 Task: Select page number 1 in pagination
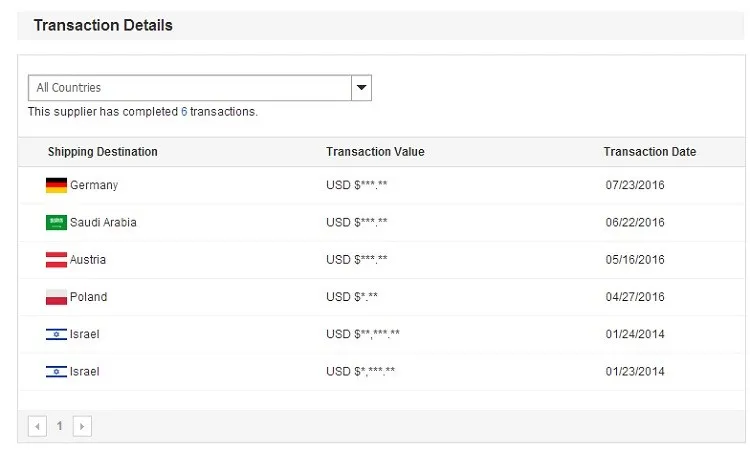click(x=60, y=426)
